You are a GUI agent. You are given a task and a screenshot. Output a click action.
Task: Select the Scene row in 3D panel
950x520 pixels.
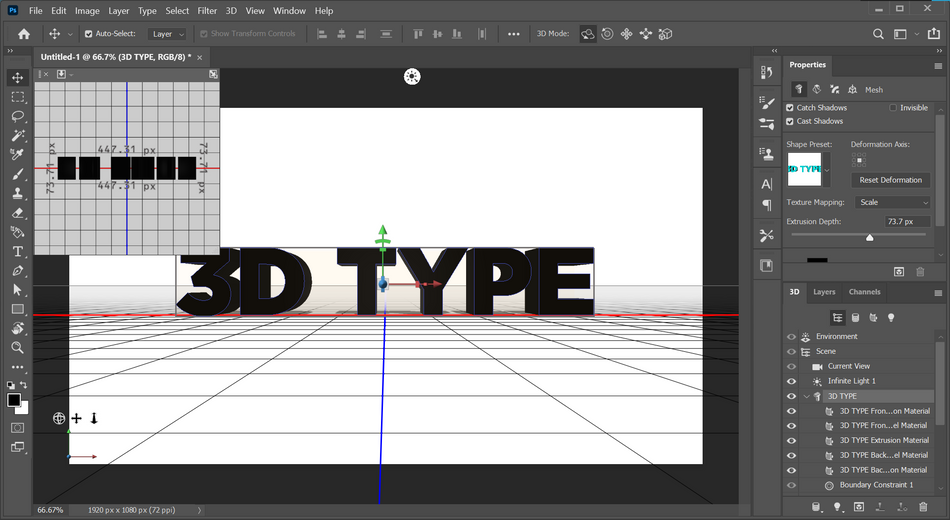coord(825,352)
